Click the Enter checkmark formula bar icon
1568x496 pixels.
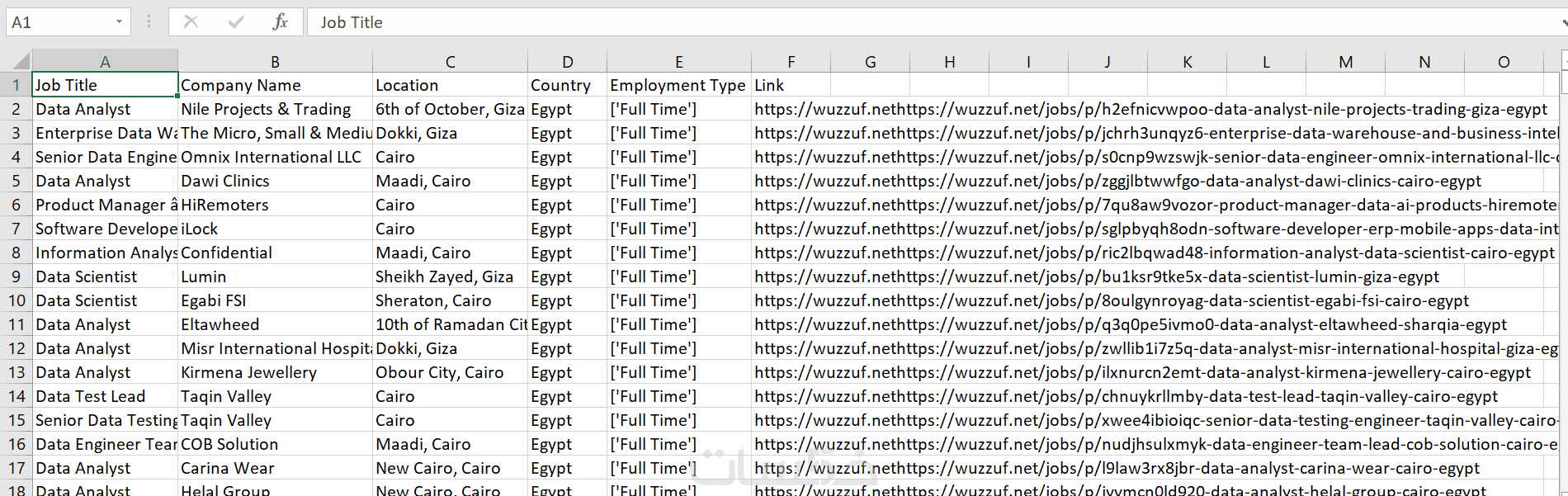click(x=236, y=21)
